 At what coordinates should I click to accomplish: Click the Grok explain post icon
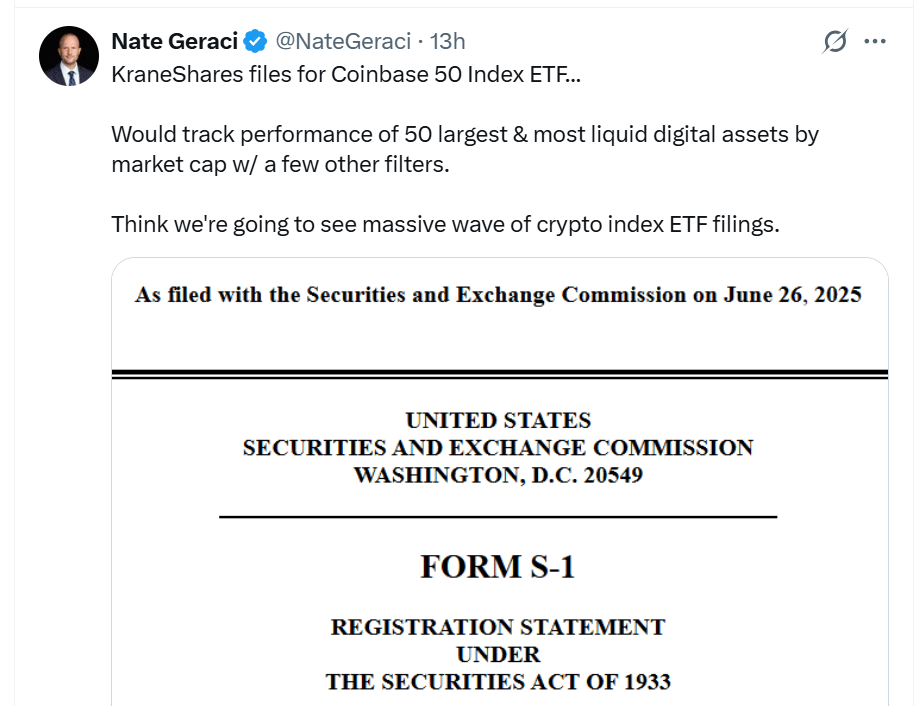click(835, 42)
